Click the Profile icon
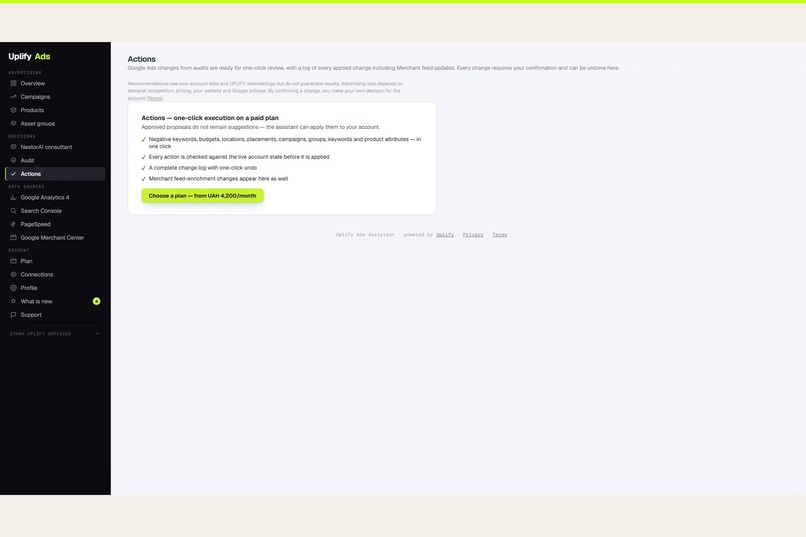This screenshot has height=537, width=806. click(x=13, y=288)
